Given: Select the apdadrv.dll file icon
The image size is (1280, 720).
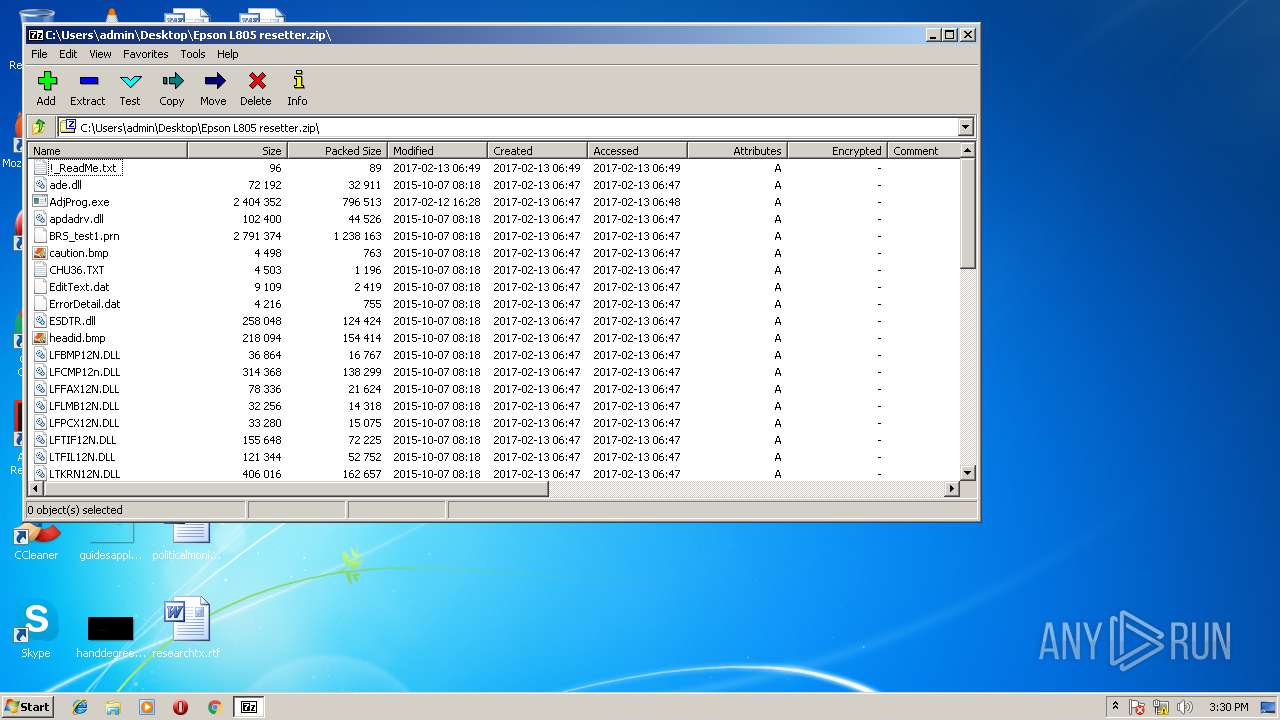Looking at the screenshot, I should (x=40, y=219).
